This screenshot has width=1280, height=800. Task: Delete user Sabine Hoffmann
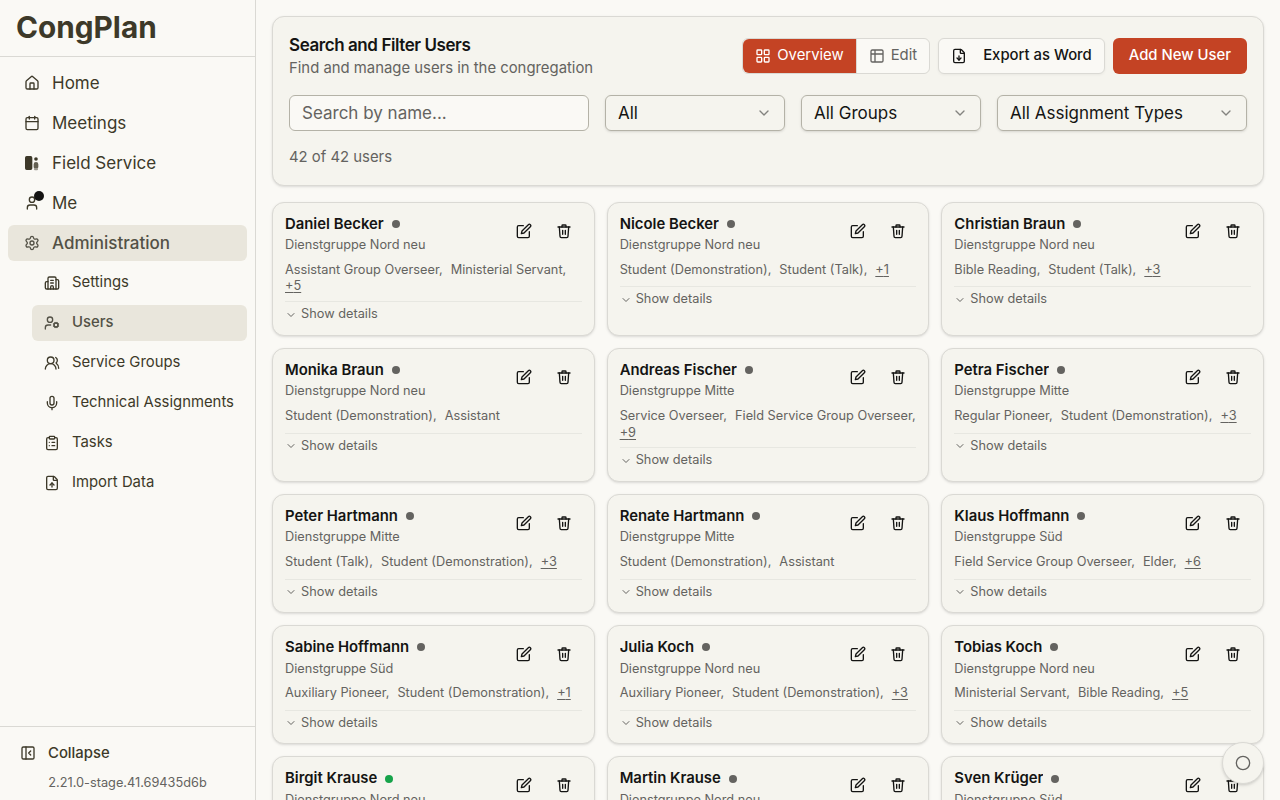(564, 654)
